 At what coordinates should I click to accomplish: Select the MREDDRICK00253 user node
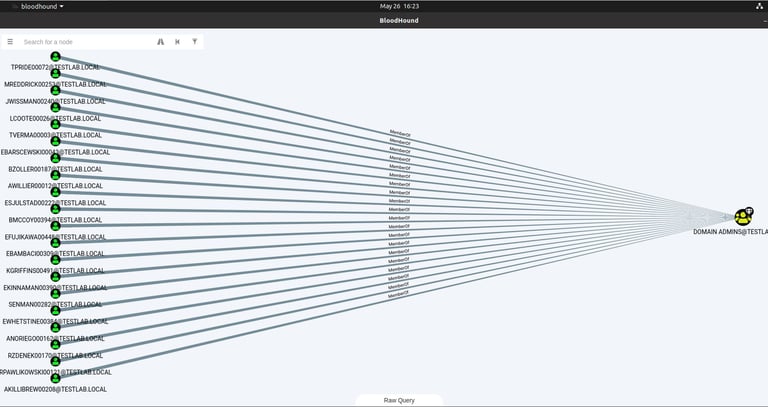[x=55, y=73]
